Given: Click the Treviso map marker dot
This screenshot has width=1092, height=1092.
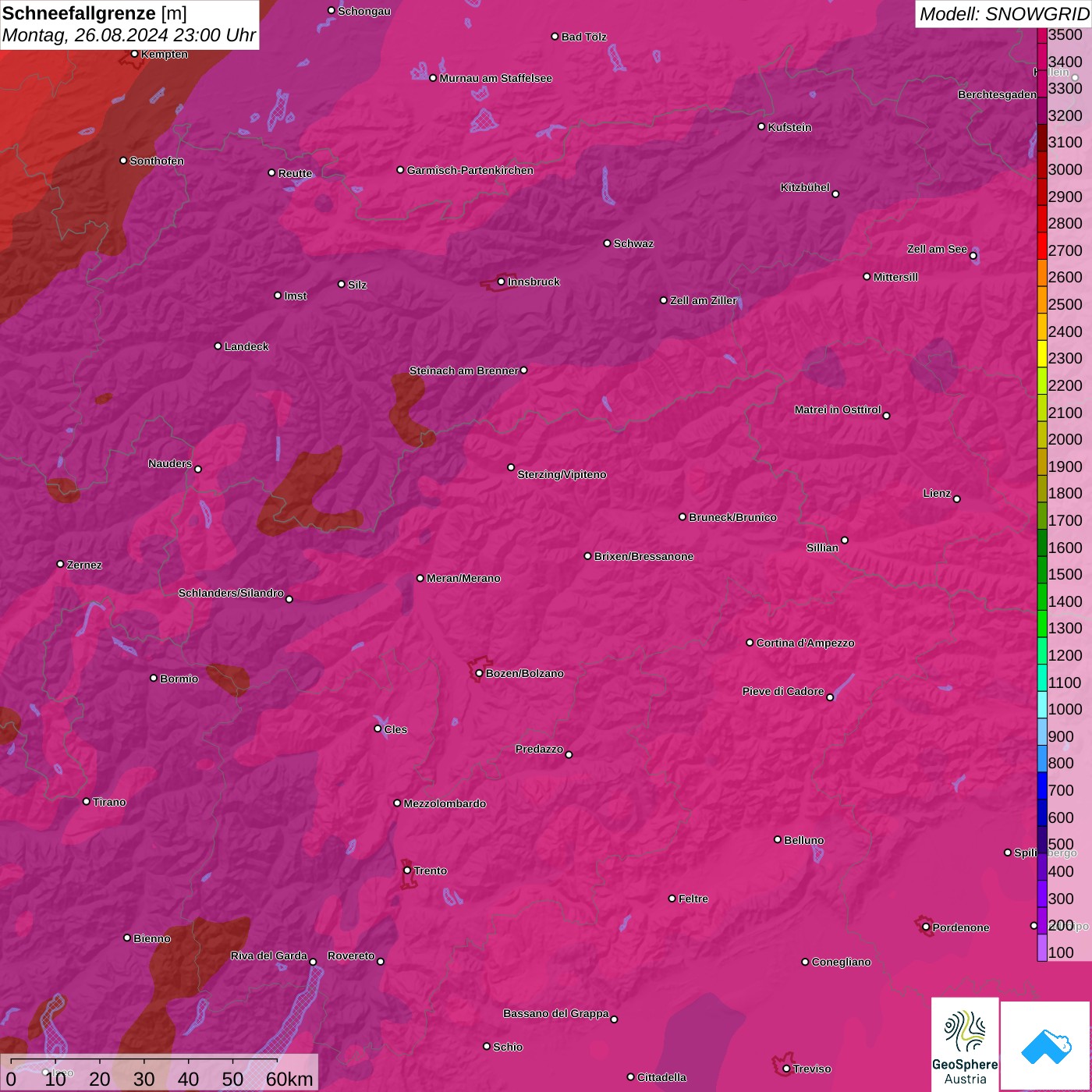Looking at the screenshot, I should click(786, 1069).
